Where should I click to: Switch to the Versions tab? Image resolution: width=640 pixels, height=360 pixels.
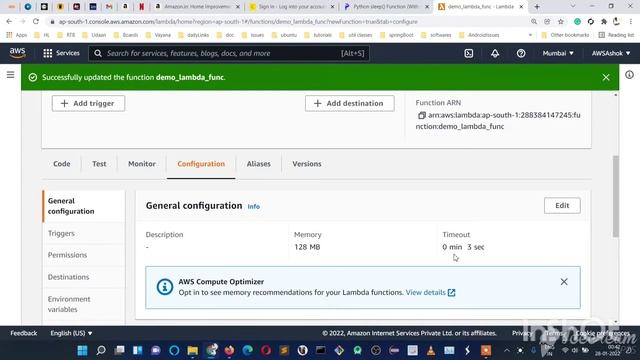click(x=307, y=164)
